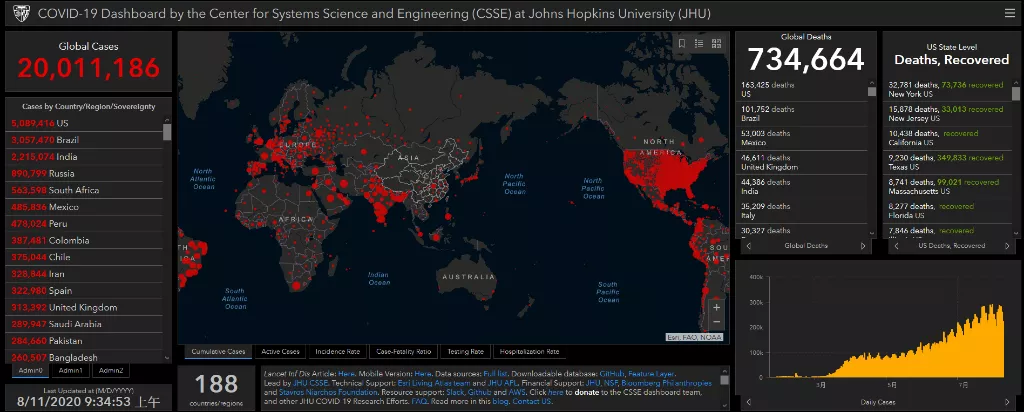Screen dimensions: 1024x412
Task: Select Russia row in country cases list
Action: pos(86,174)
